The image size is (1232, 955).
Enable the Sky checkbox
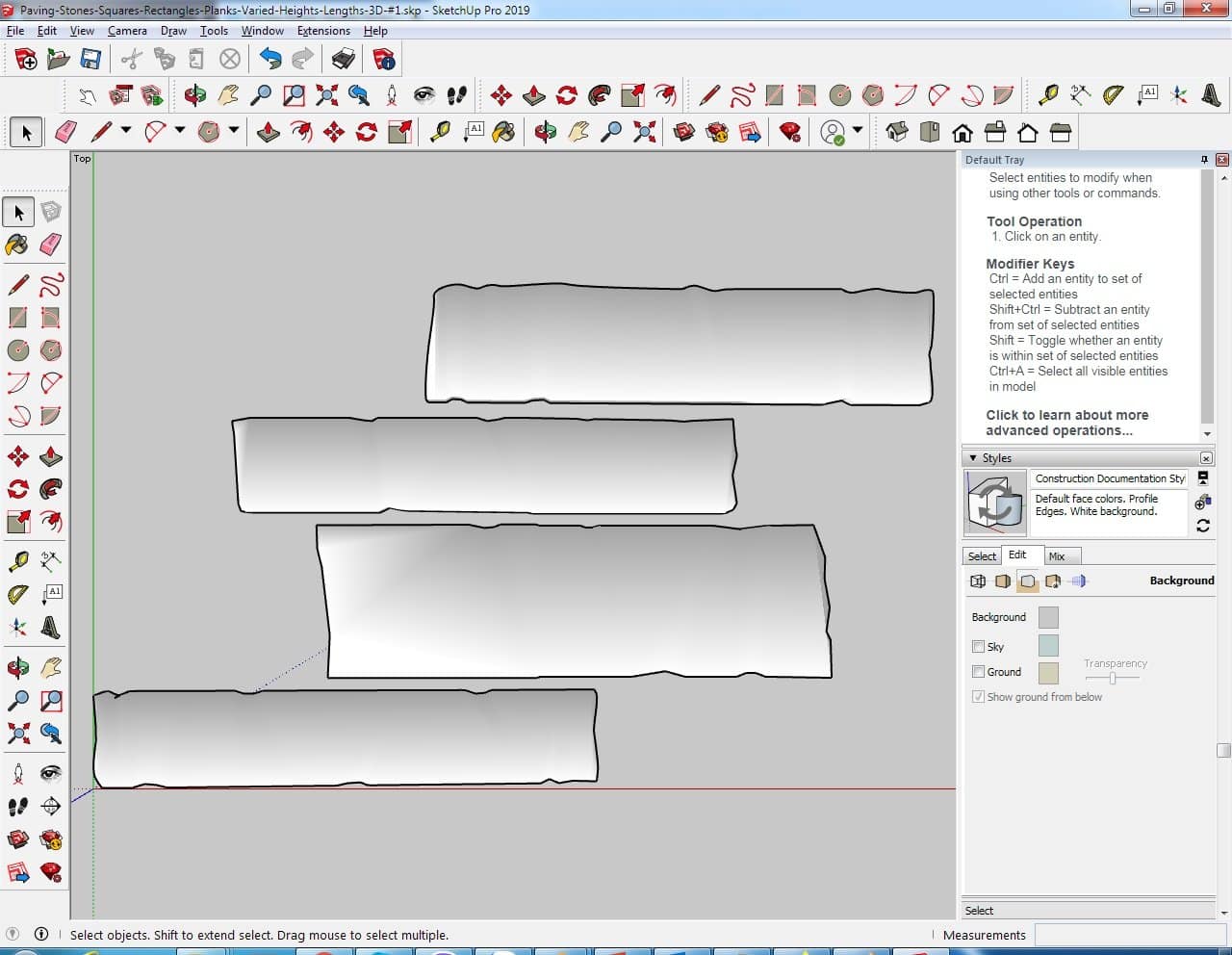click(x=978, y=647)
